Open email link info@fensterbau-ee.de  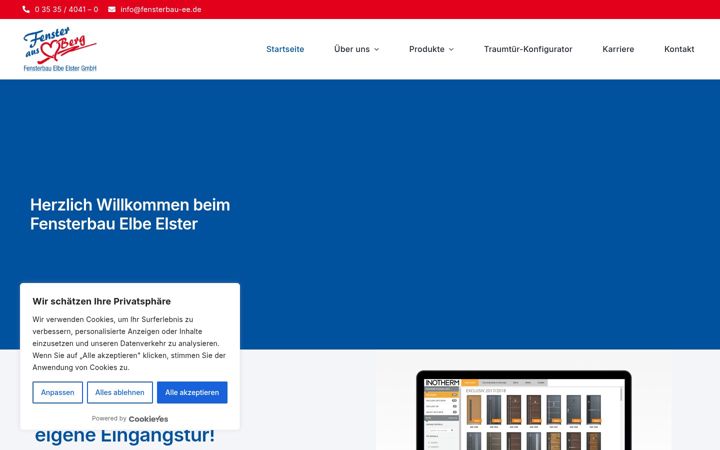click(161, 9)
